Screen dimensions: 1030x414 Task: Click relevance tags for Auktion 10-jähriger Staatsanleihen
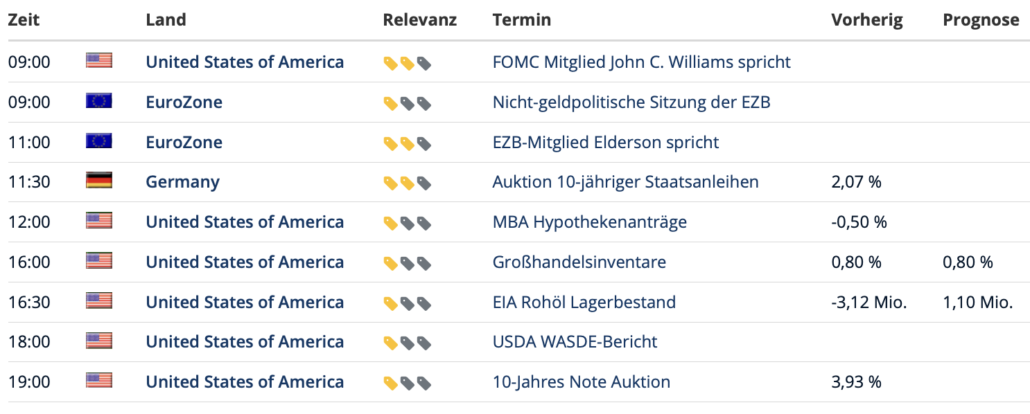(407, 183)
